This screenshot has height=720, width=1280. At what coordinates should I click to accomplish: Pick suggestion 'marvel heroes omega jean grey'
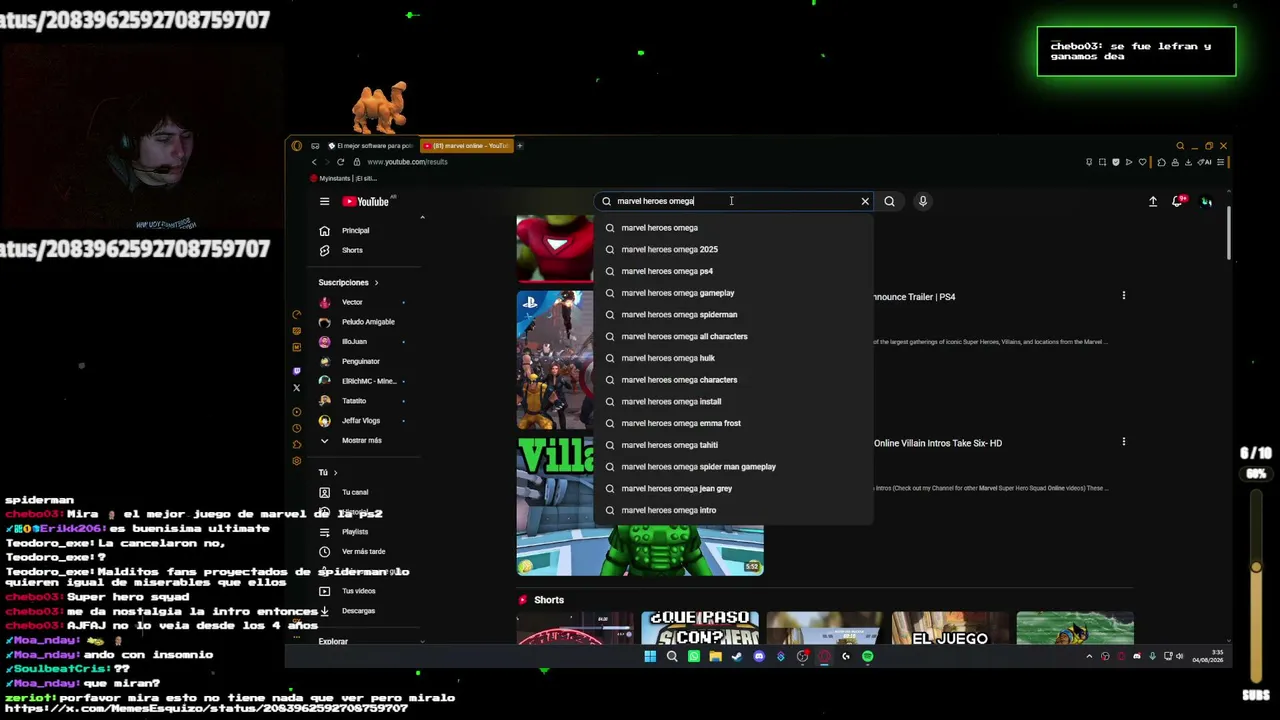(x=733, y=488)
